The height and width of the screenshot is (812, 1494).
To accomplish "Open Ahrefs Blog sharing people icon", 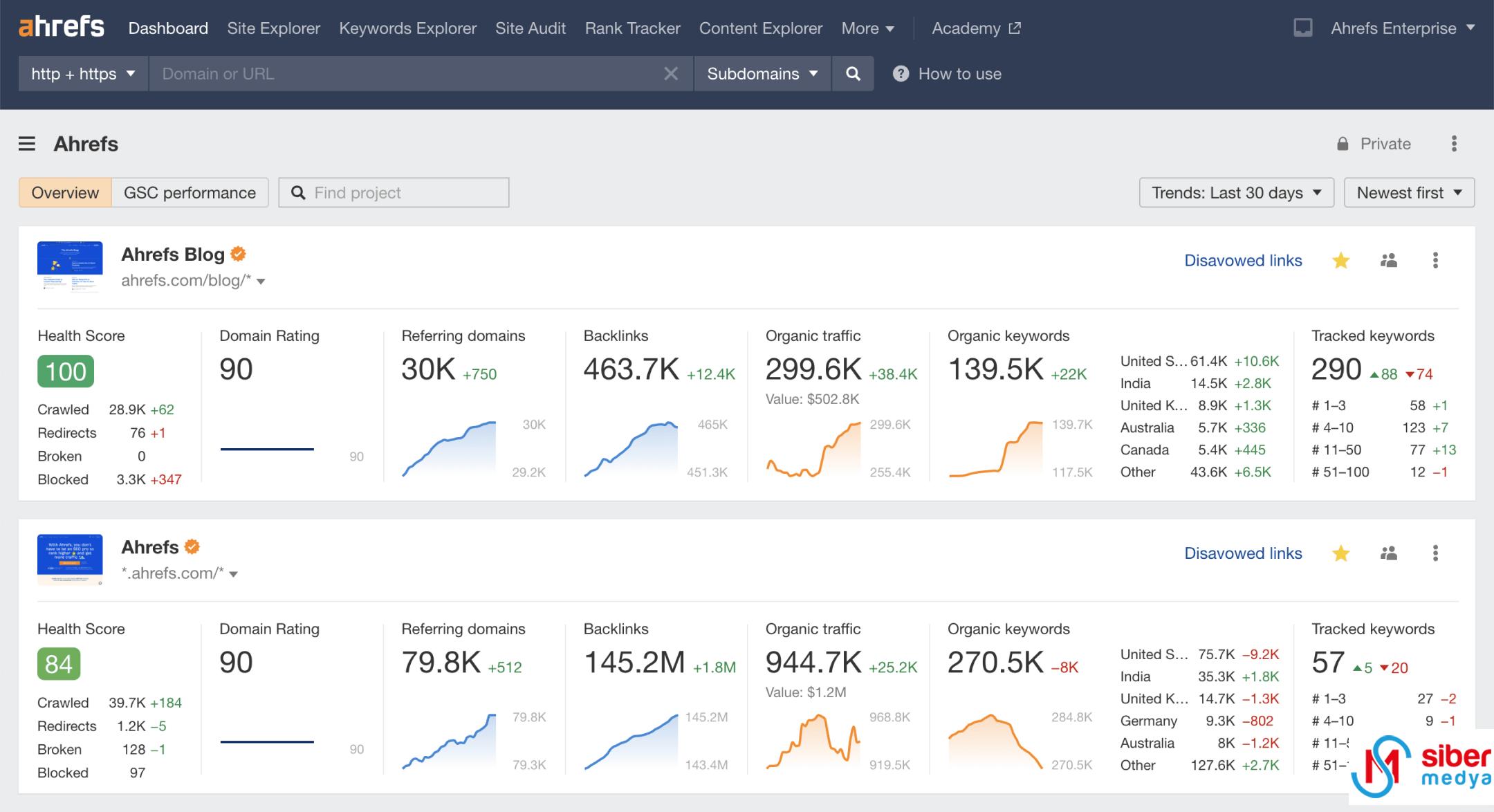I will point(1389,261).
